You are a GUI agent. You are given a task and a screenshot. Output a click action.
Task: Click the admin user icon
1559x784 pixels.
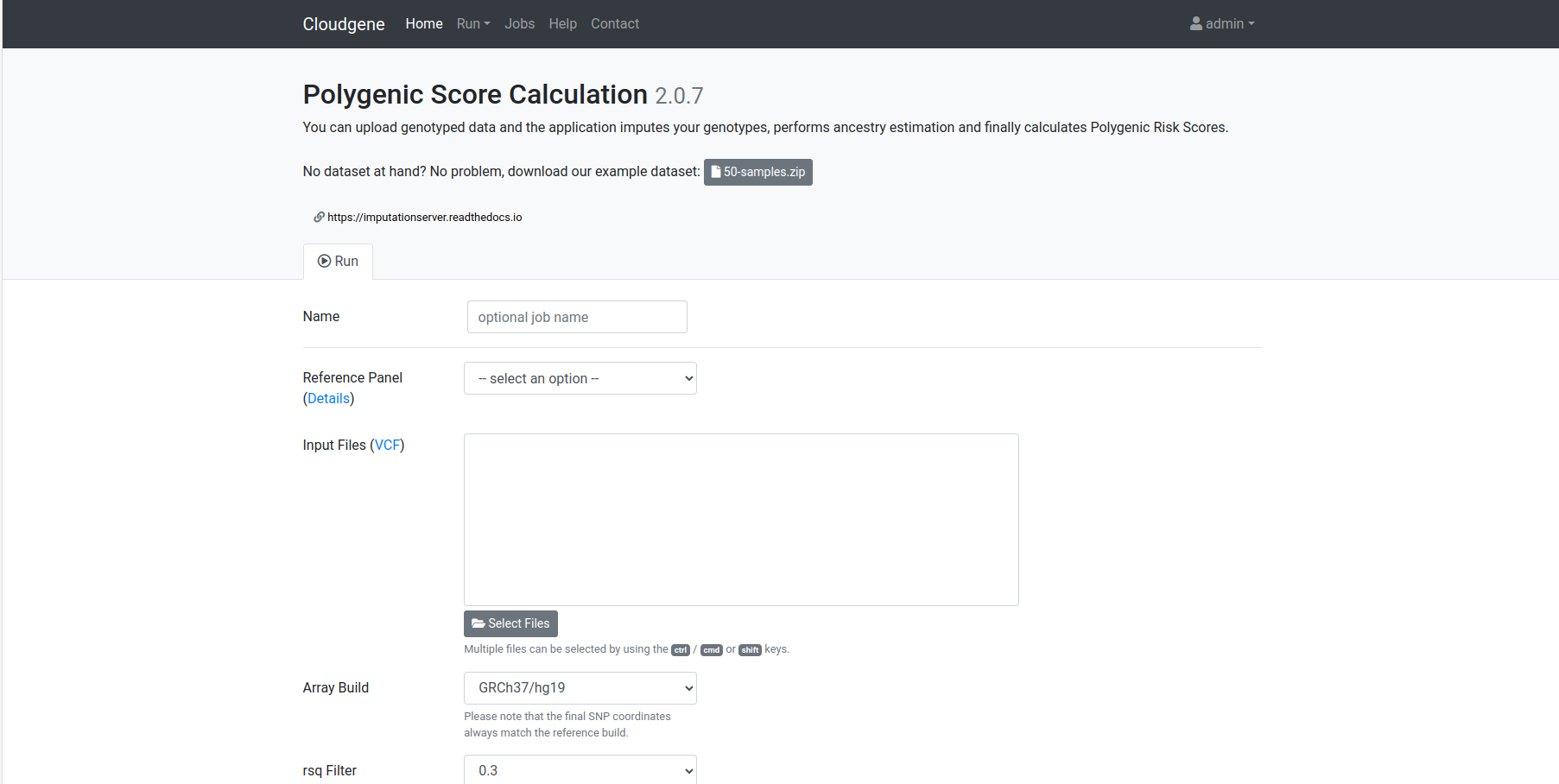click(x=1195, y=24)
